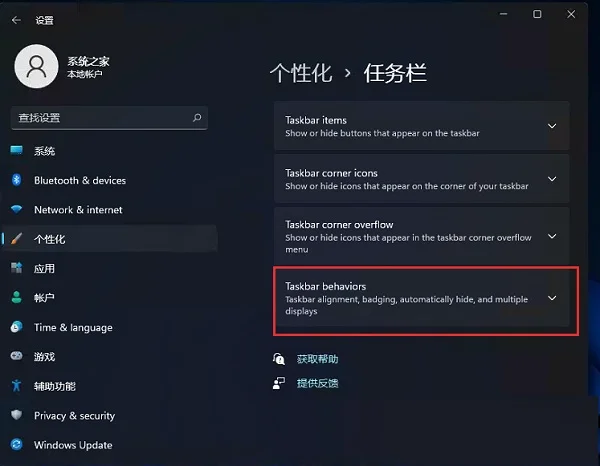Screen dimensions: 600x466
Task: Select the Network & internet wifi icon
Action: point(16,209)
